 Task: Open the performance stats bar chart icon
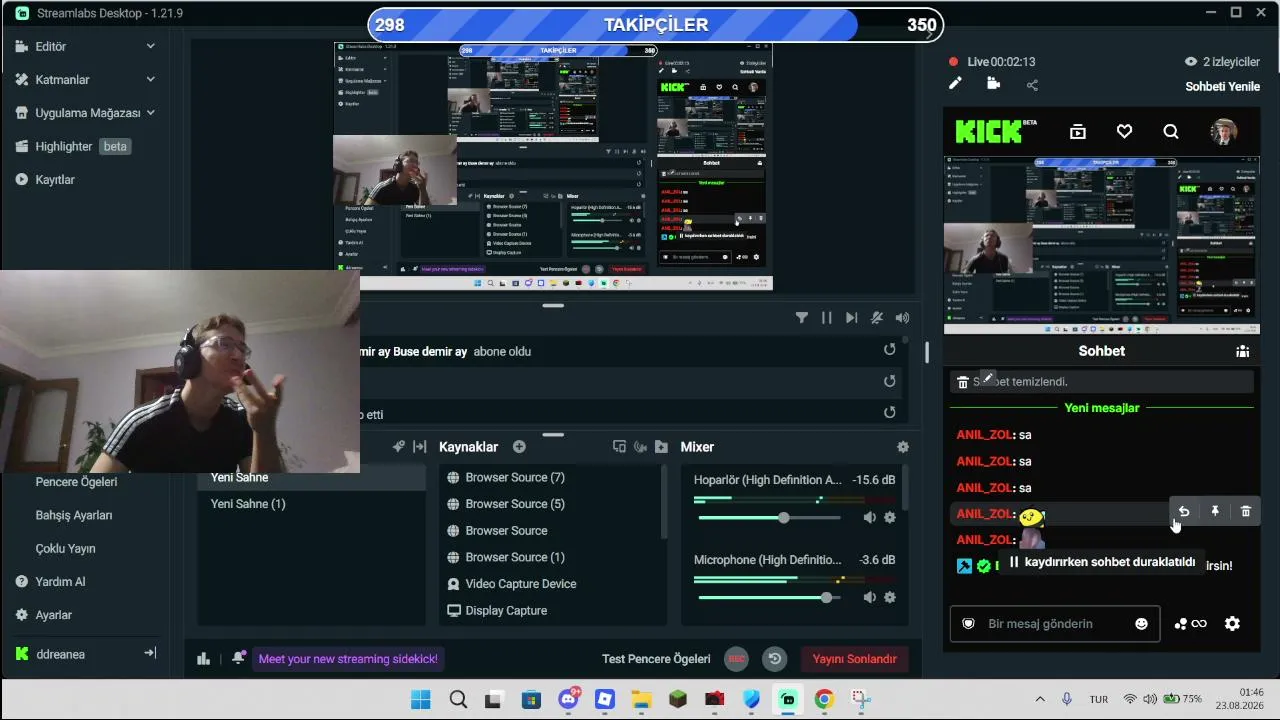click(204, 658)
